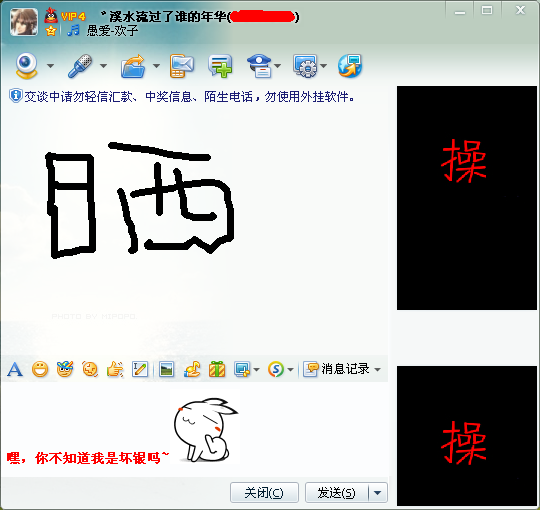Click the contact's avatar picture

(24, 22)
